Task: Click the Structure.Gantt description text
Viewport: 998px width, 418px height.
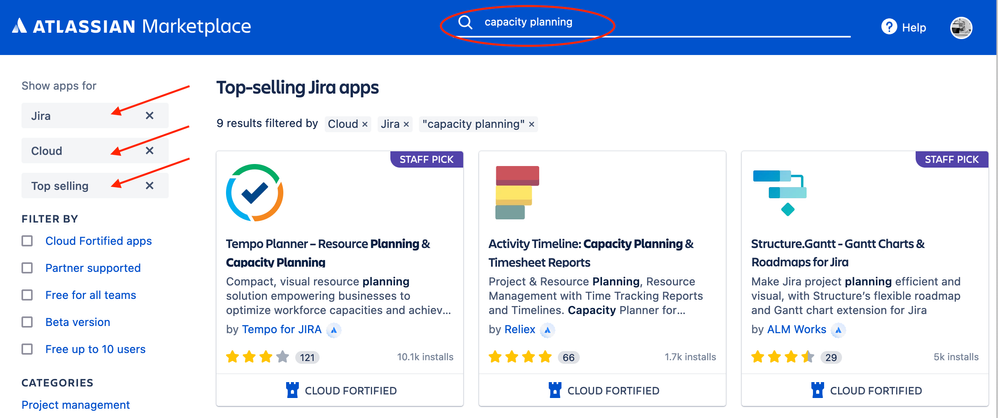Action: (x=856, y=296)
